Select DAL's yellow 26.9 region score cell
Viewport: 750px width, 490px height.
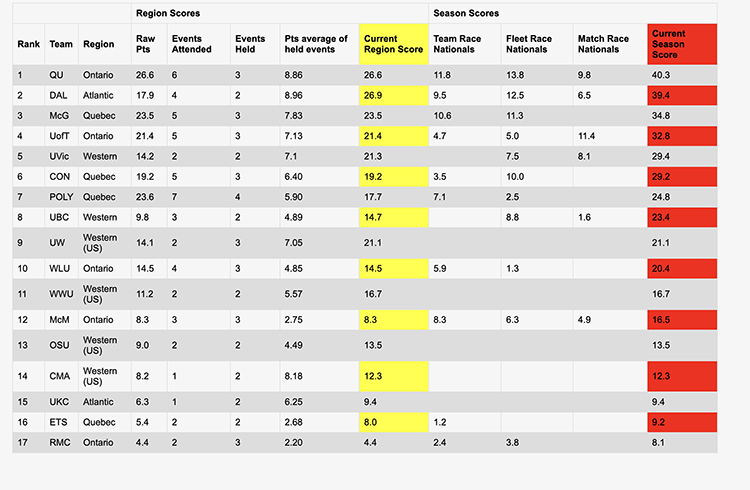click(x=394, y=95)
